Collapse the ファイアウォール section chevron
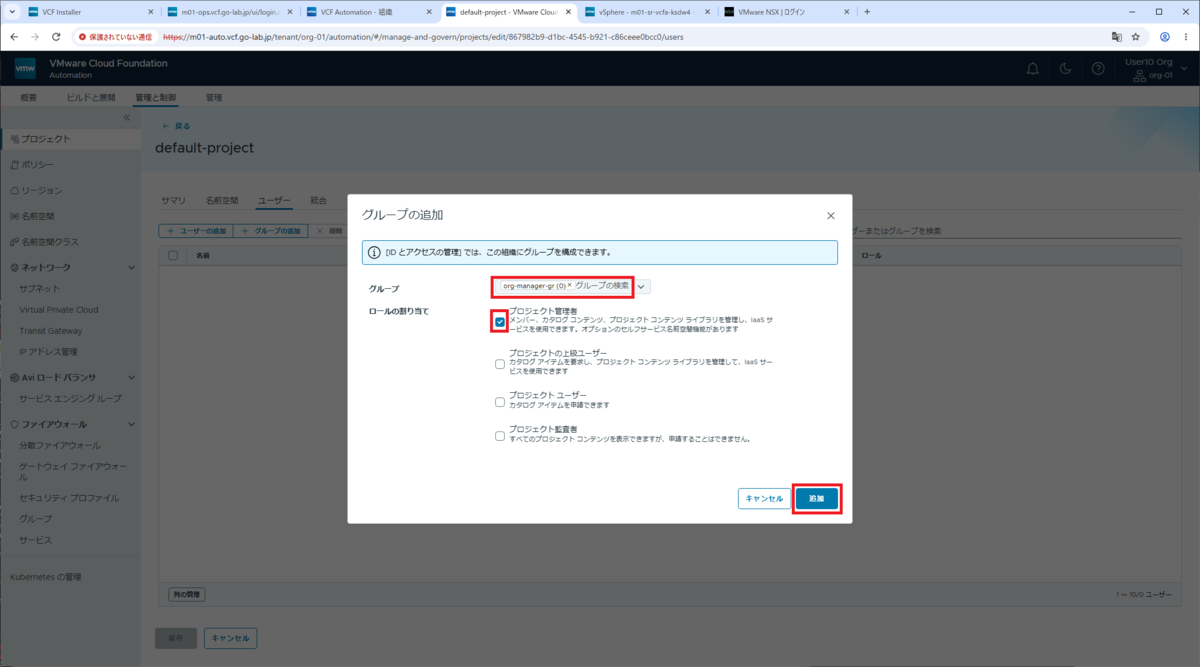This screenshot has width=1200, height=667. coord(131,424)
